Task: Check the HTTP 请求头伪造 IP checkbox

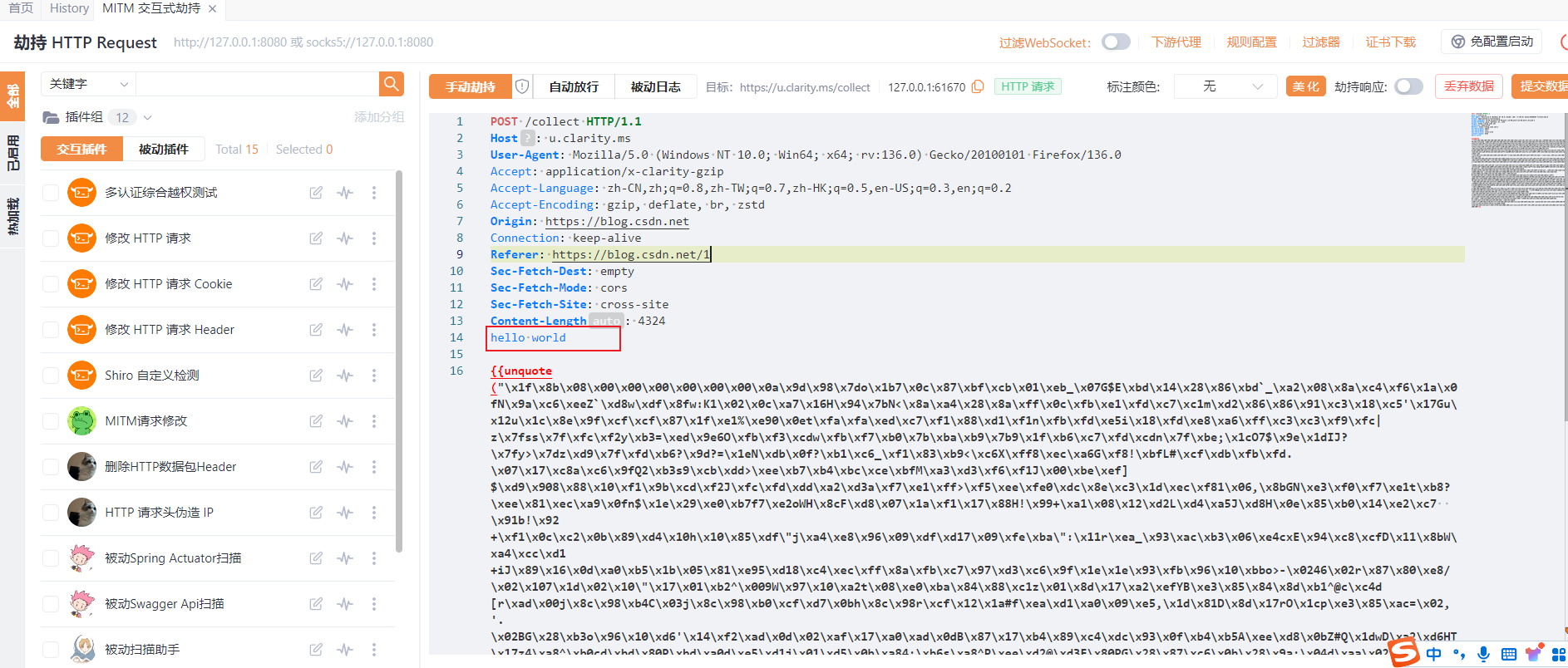Action: 51,513
